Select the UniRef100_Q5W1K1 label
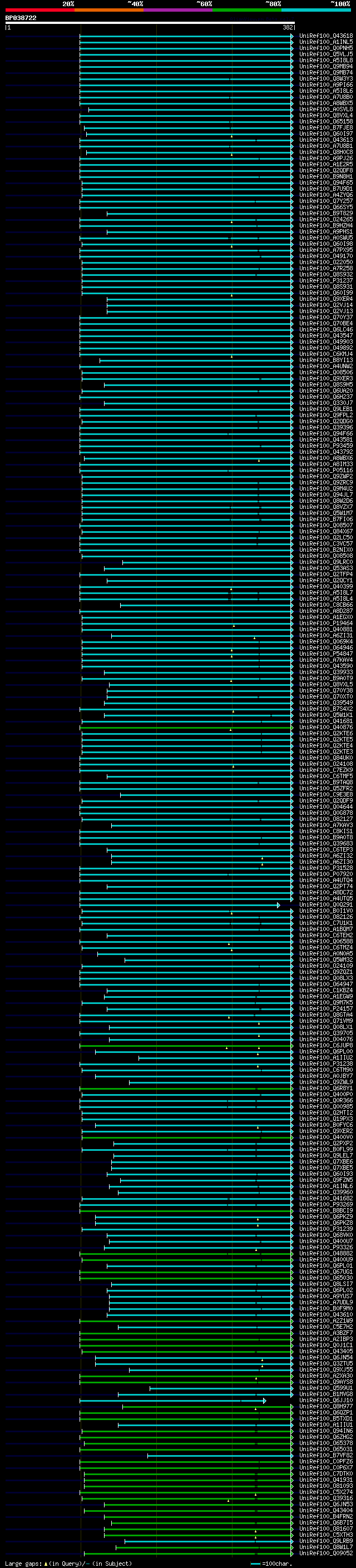This screenshot has height=1568, width=356. [x=326, y=715]
